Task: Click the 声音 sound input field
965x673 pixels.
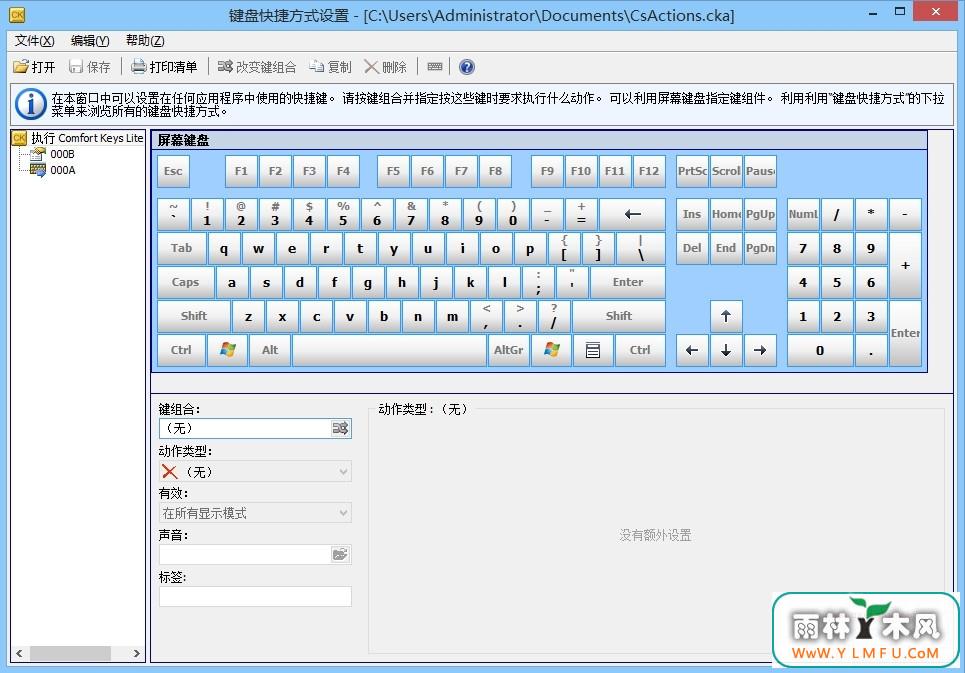Action: click(246, 554)
